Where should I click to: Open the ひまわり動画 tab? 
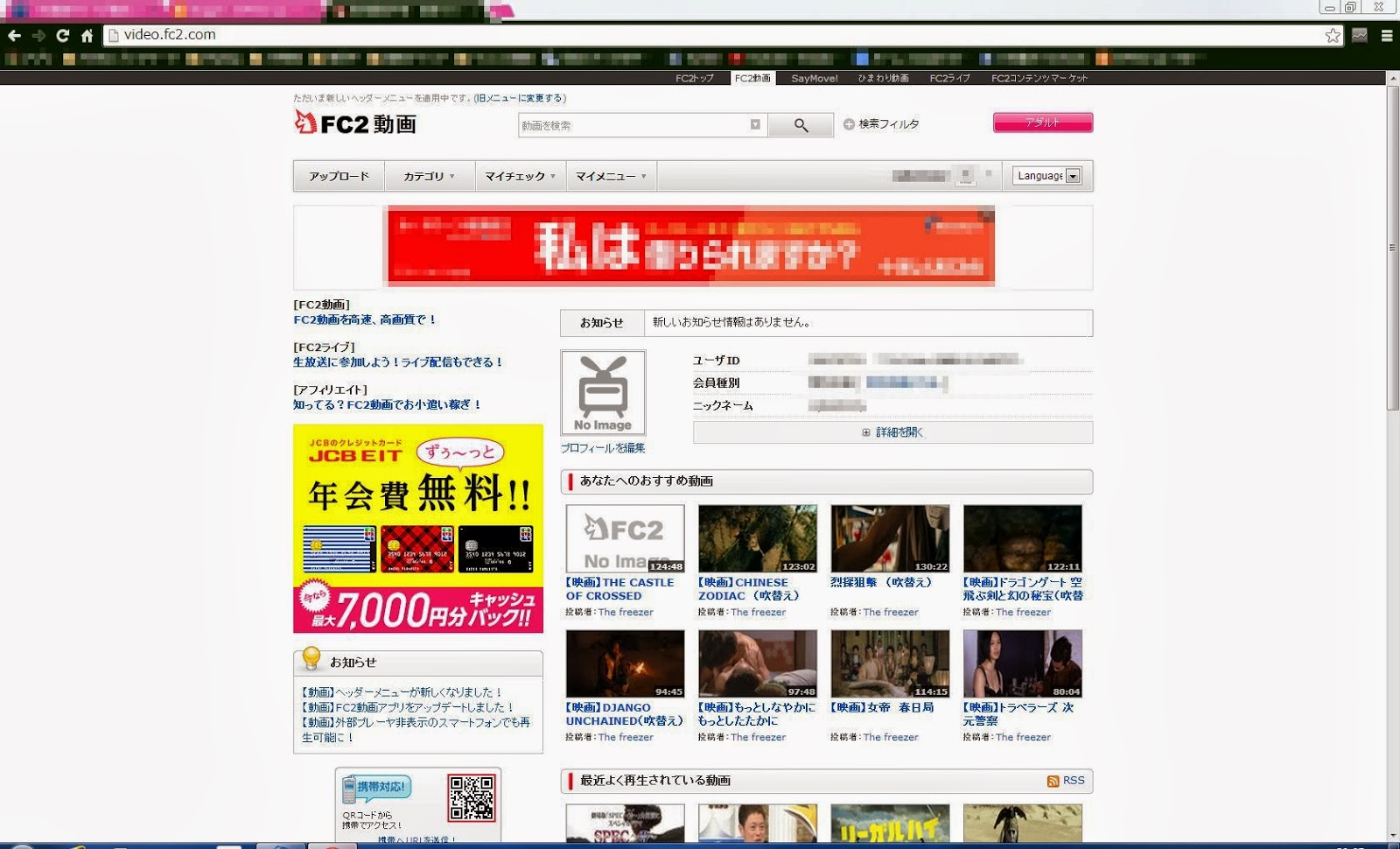point(883,78)
